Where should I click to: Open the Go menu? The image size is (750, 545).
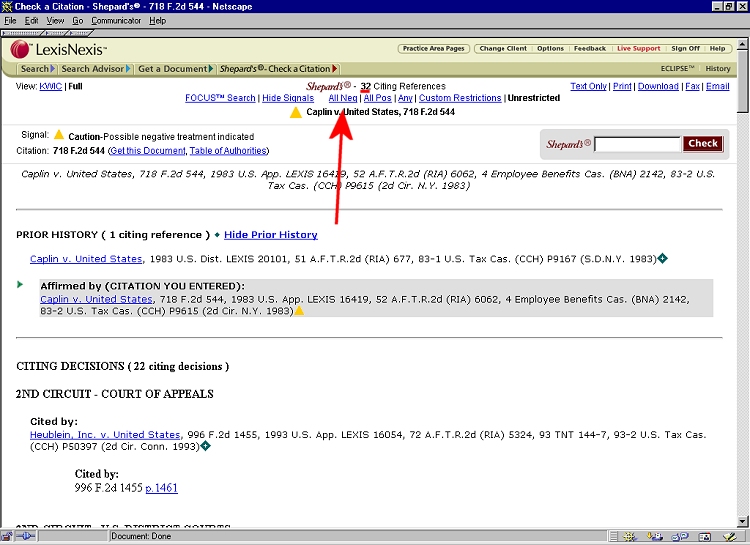click(77, 21)
